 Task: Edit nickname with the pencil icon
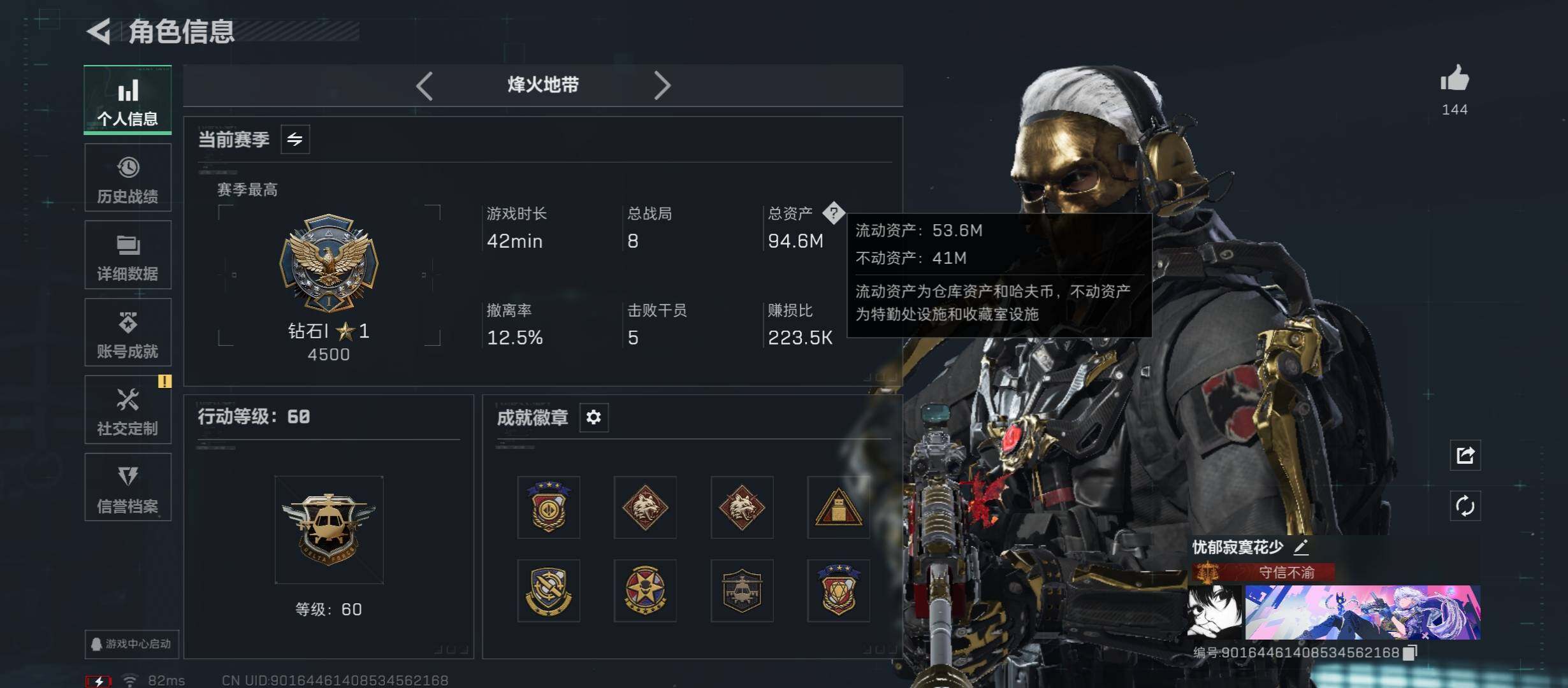1301,547
